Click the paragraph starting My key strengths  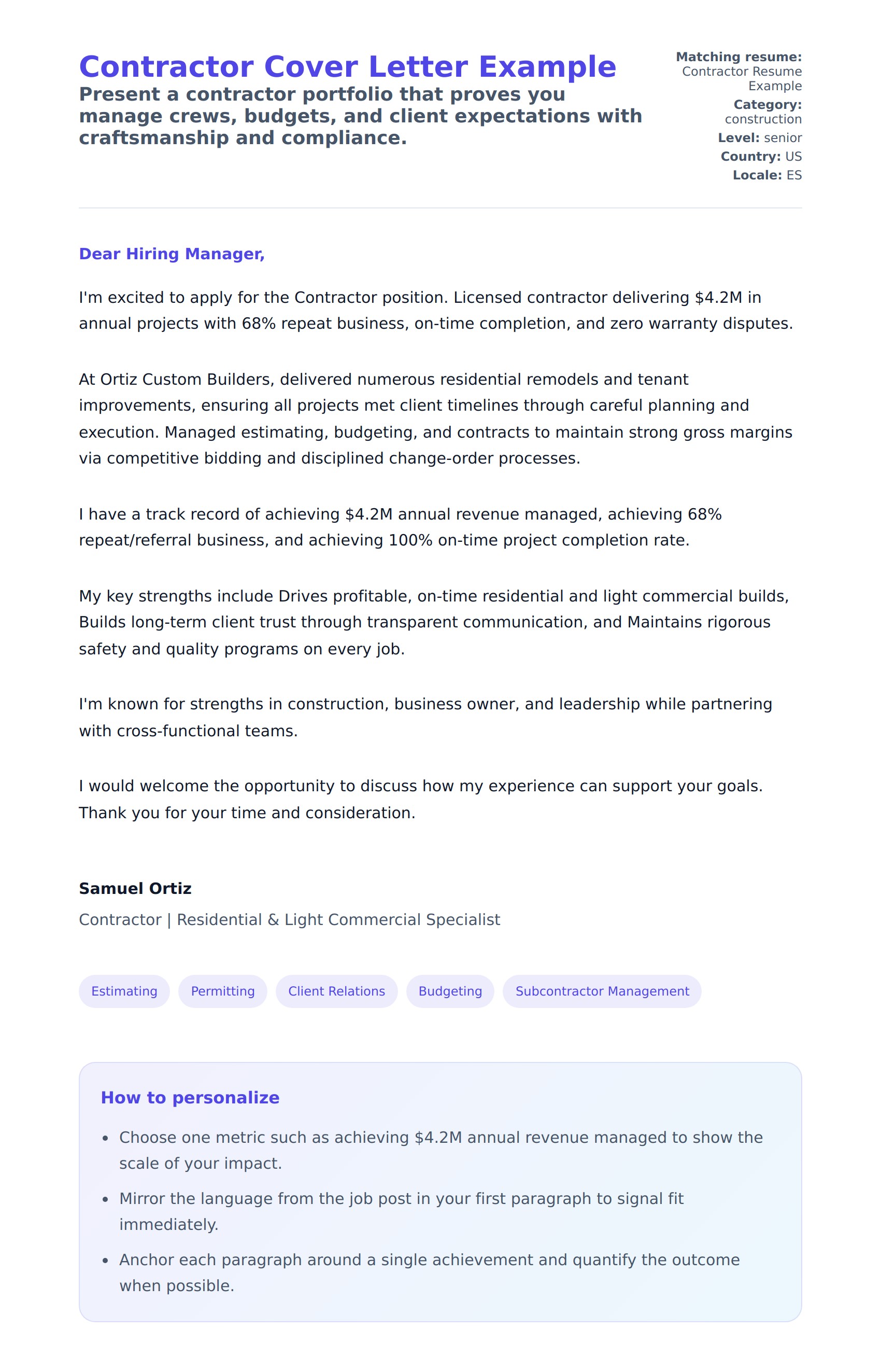tap(435, 622)
